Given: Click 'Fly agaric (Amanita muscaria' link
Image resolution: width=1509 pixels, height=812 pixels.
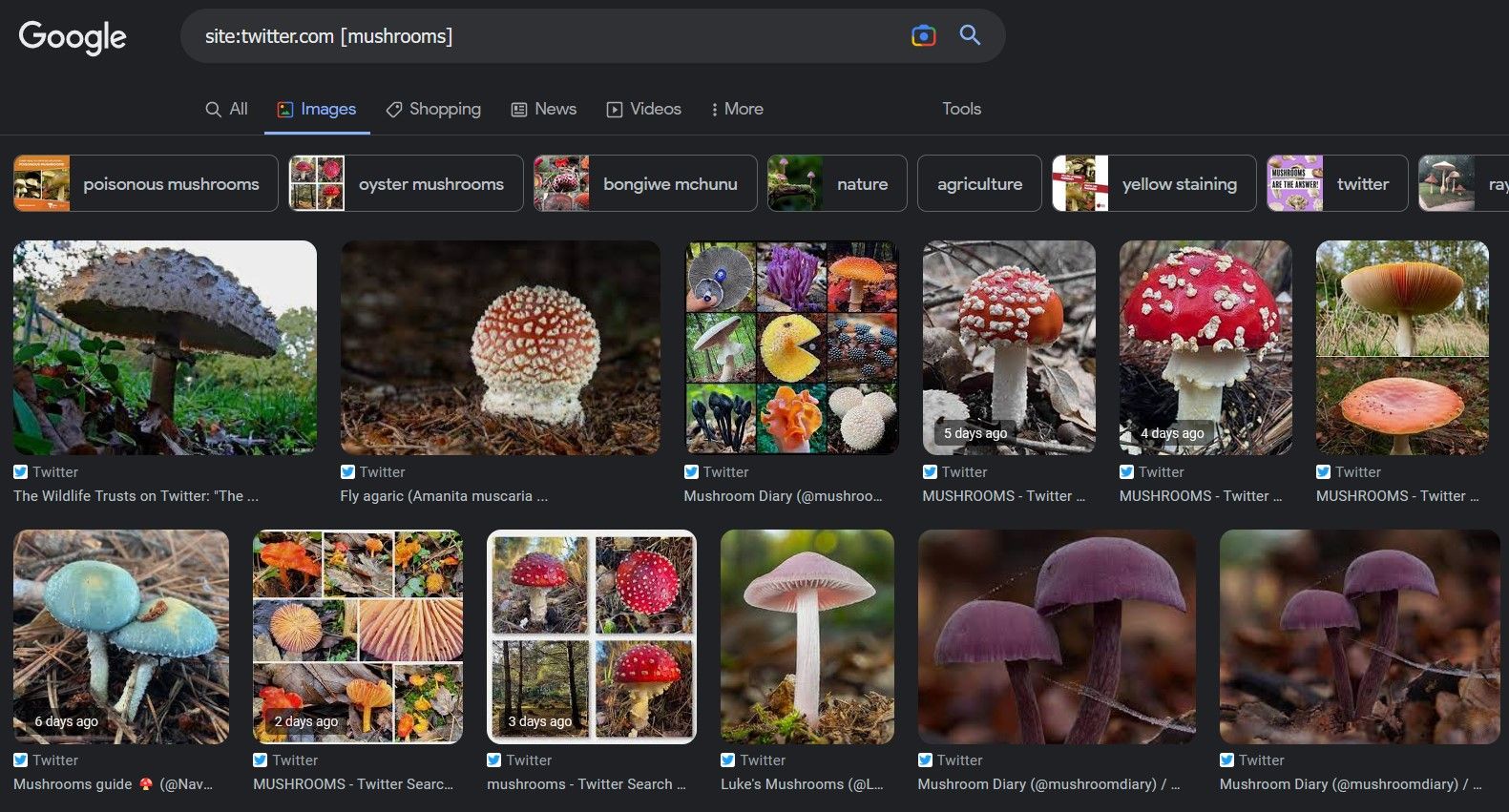Looking at the screenshot, I should click(x=444, y=496).
